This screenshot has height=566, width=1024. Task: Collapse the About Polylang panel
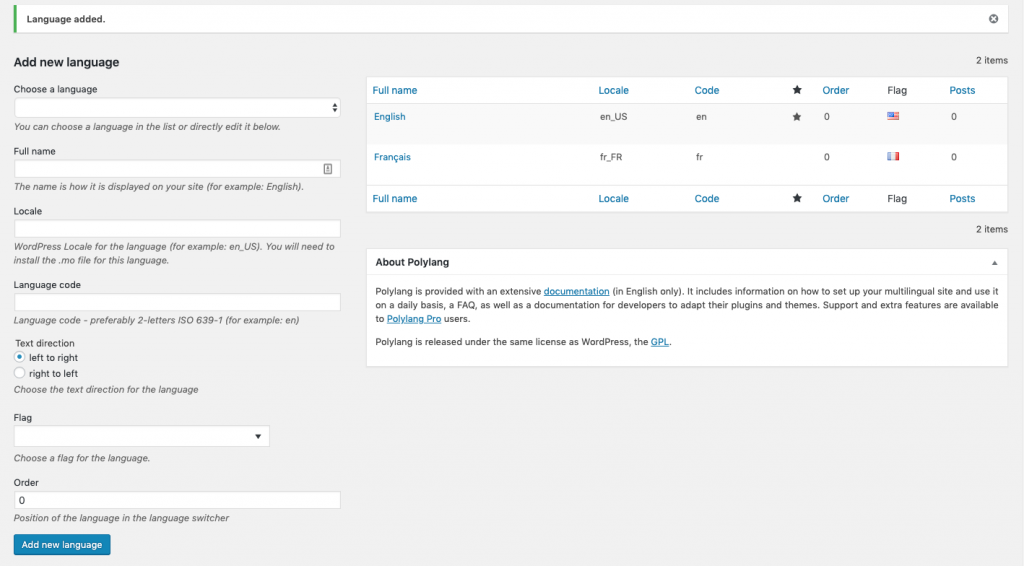(995, 263)
